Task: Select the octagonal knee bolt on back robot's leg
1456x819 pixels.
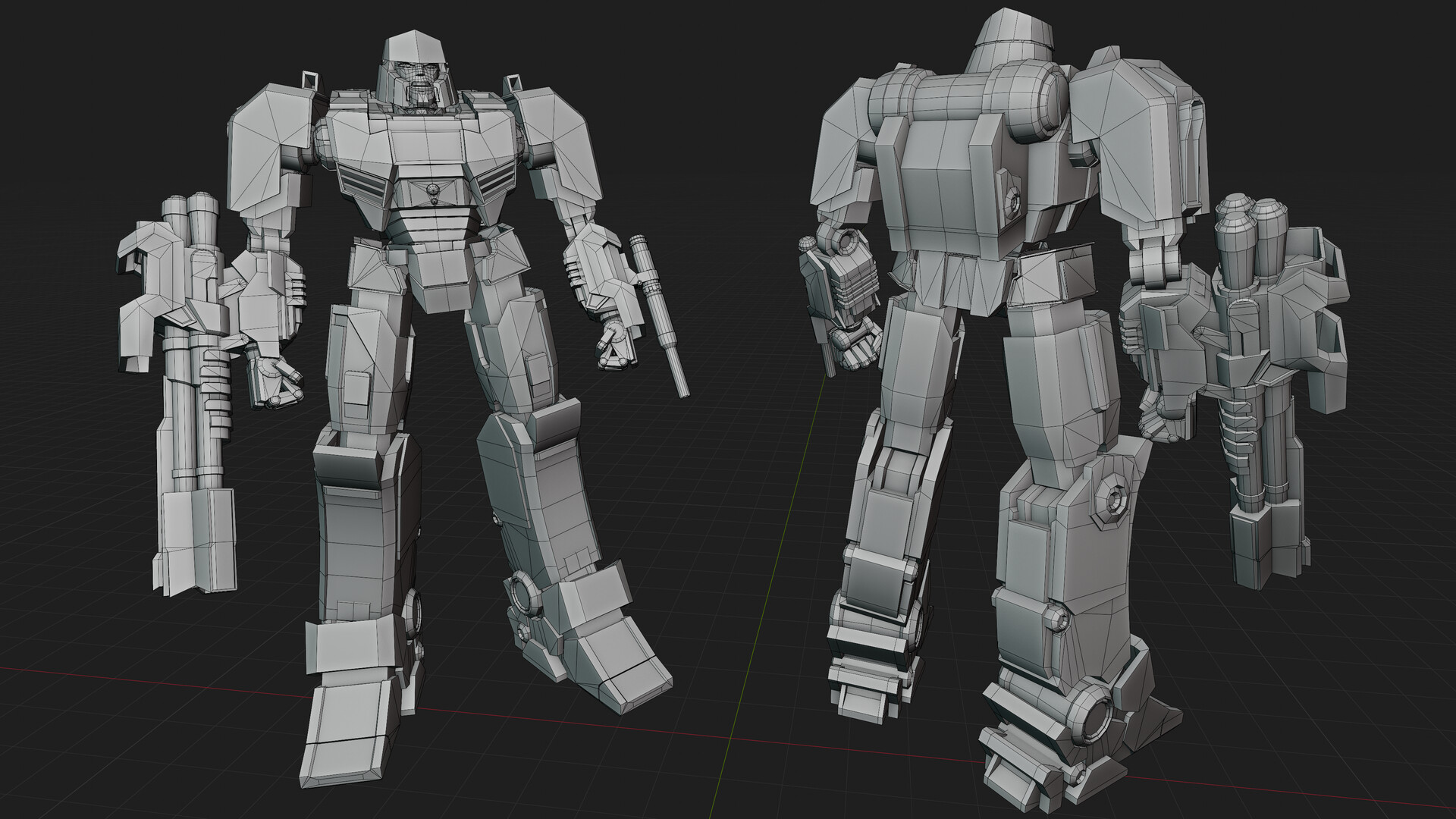Action: point(1115,500)
